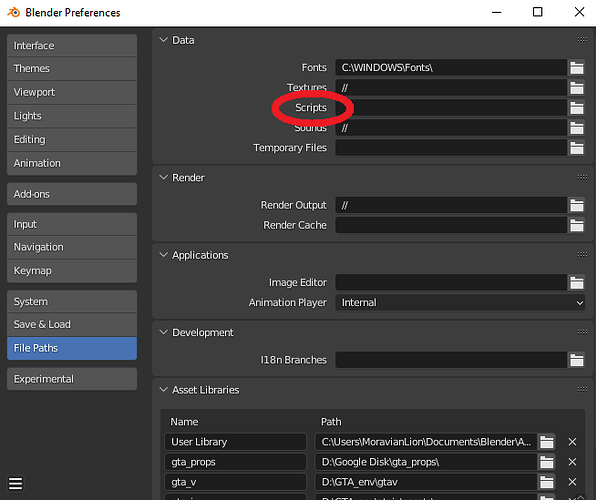Click the Sounds path field
The width and height of the screenshot is (596, 500).
451,128
